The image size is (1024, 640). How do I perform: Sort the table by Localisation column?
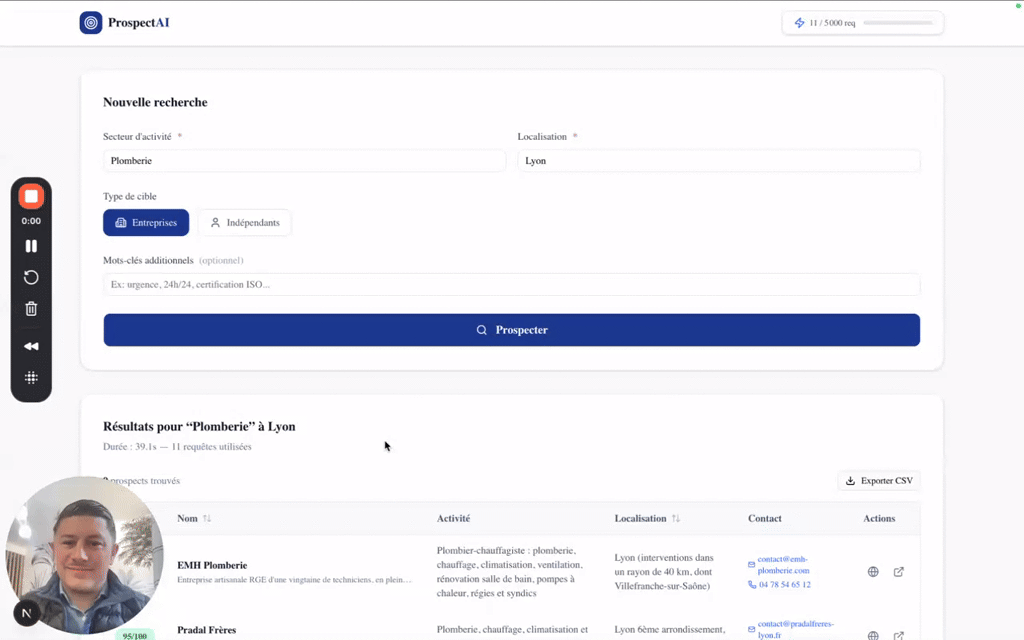point(647,519)
